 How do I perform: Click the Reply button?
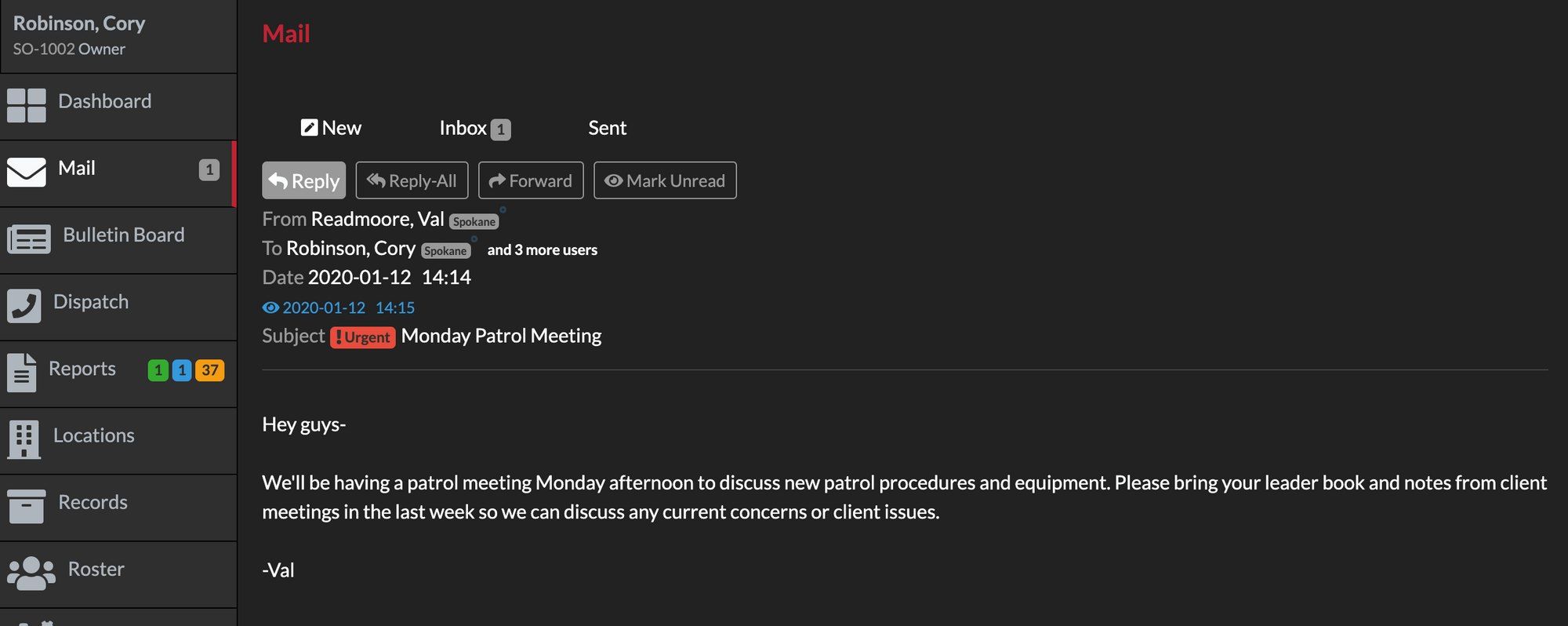coord(304,180)
